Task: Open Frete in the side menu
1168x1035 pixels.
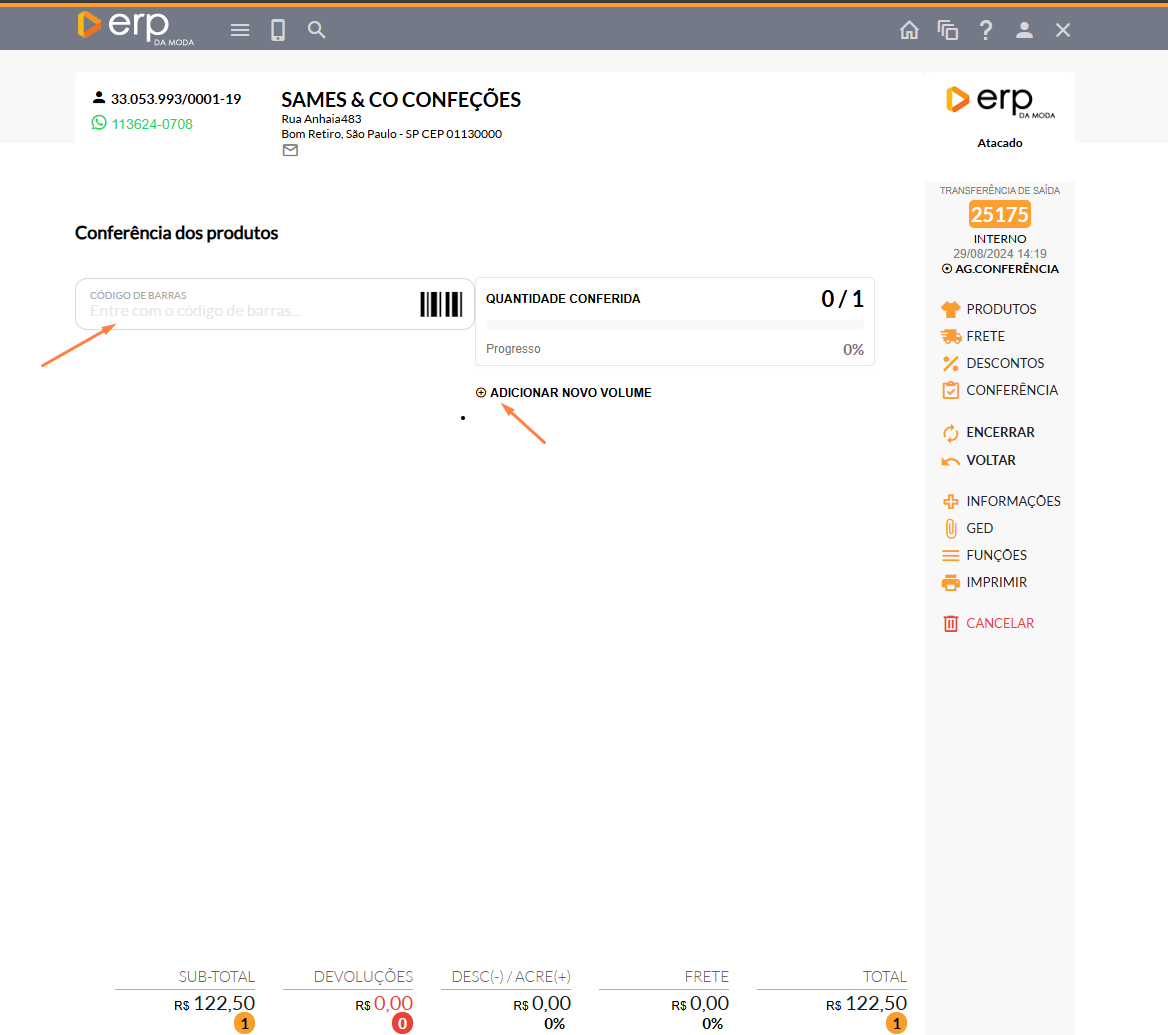Action: [985, 336]
